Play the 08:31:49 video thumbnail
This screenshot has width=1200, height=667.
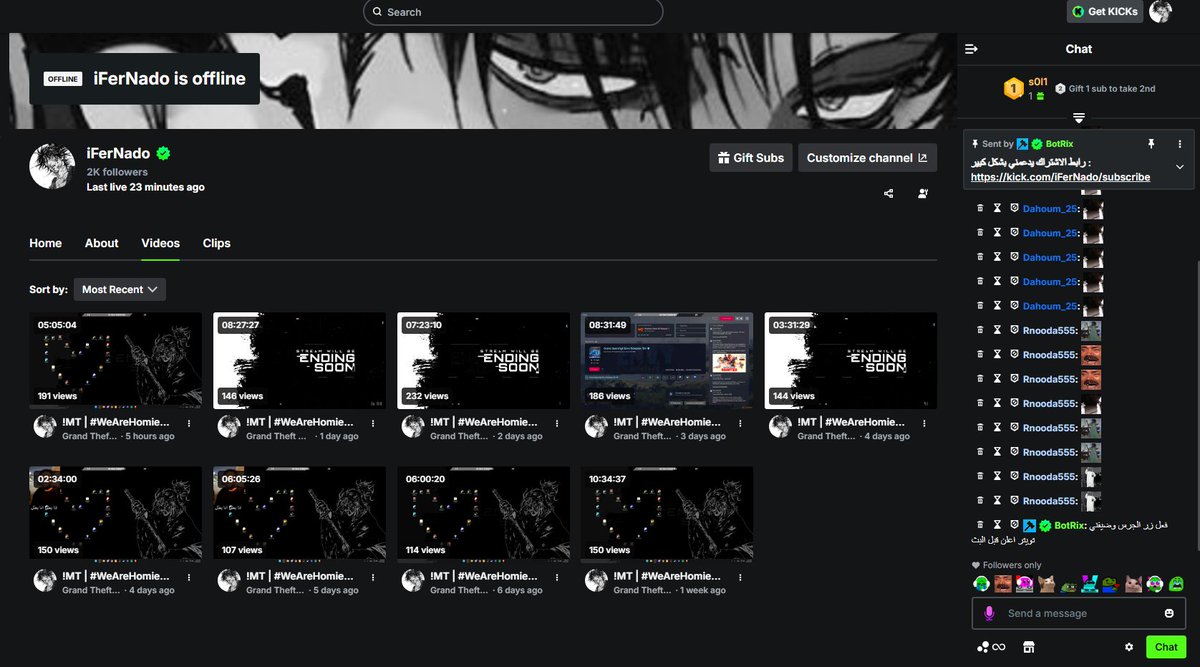tap(667, 360)
